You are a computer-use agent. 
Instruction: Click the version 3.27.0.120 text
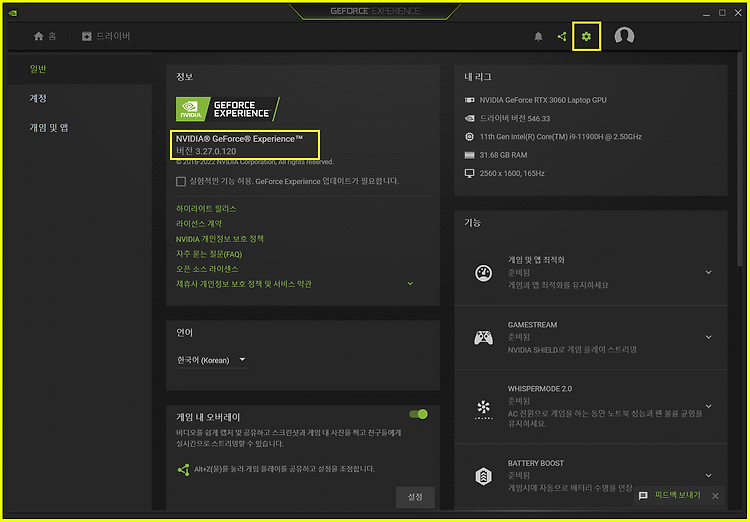206,151
